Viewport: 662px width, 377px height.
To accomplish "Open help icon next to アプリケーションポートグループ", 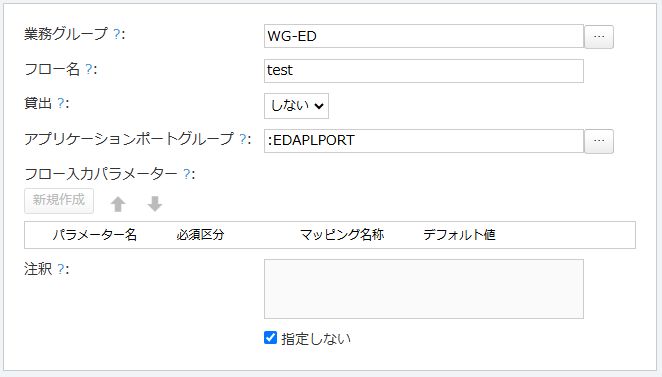I will (x=243, y=139).
